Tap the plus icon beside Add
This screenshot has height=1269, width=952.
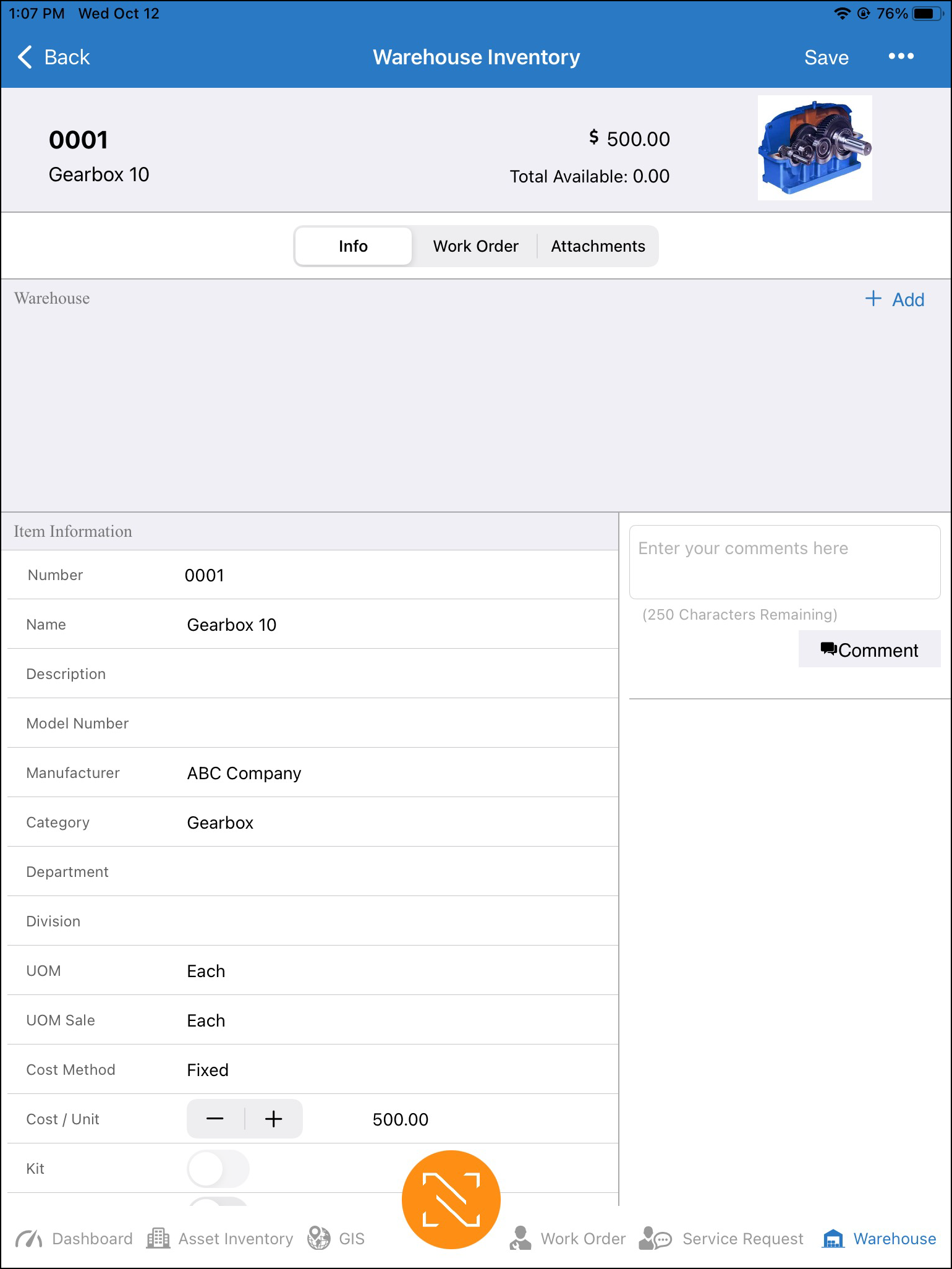pos(873,299)
